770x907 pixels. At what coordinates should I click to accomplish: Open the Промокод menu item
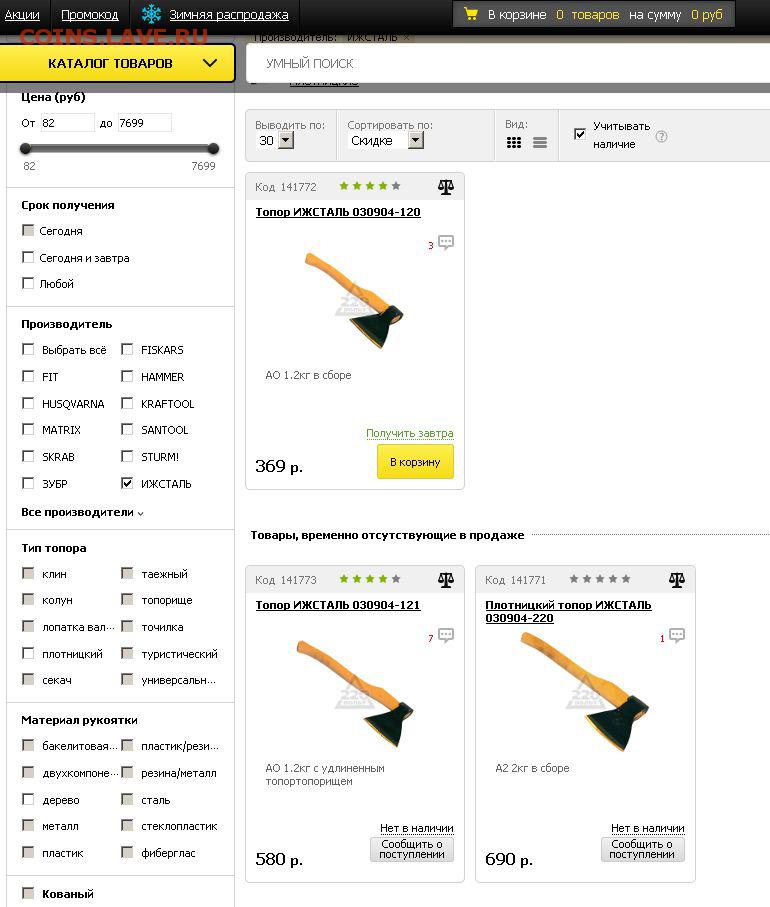click(90, 14)
